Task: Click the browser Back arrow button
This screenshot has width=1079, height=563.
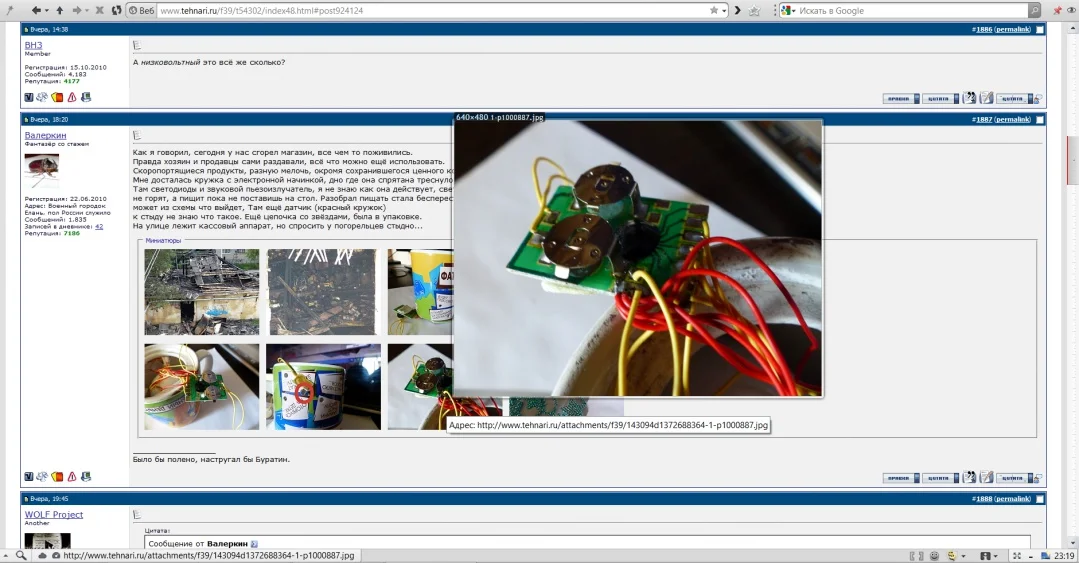Action: [x=36, y=10]
